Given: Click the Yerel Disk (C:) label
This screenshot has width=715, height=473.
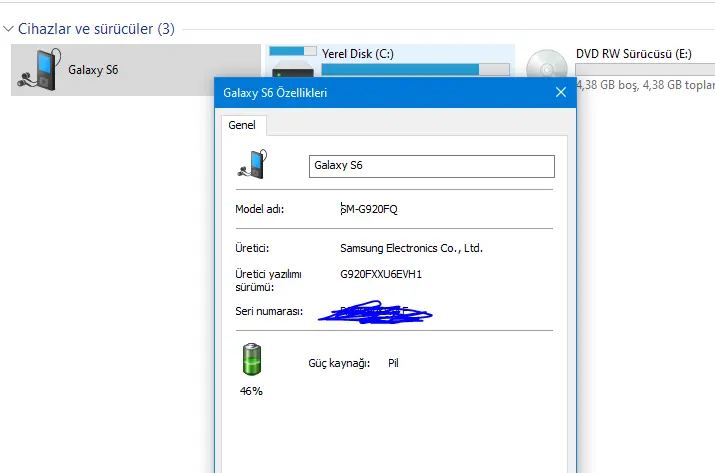Looking at the screenshot, I should tap(358, 54).
